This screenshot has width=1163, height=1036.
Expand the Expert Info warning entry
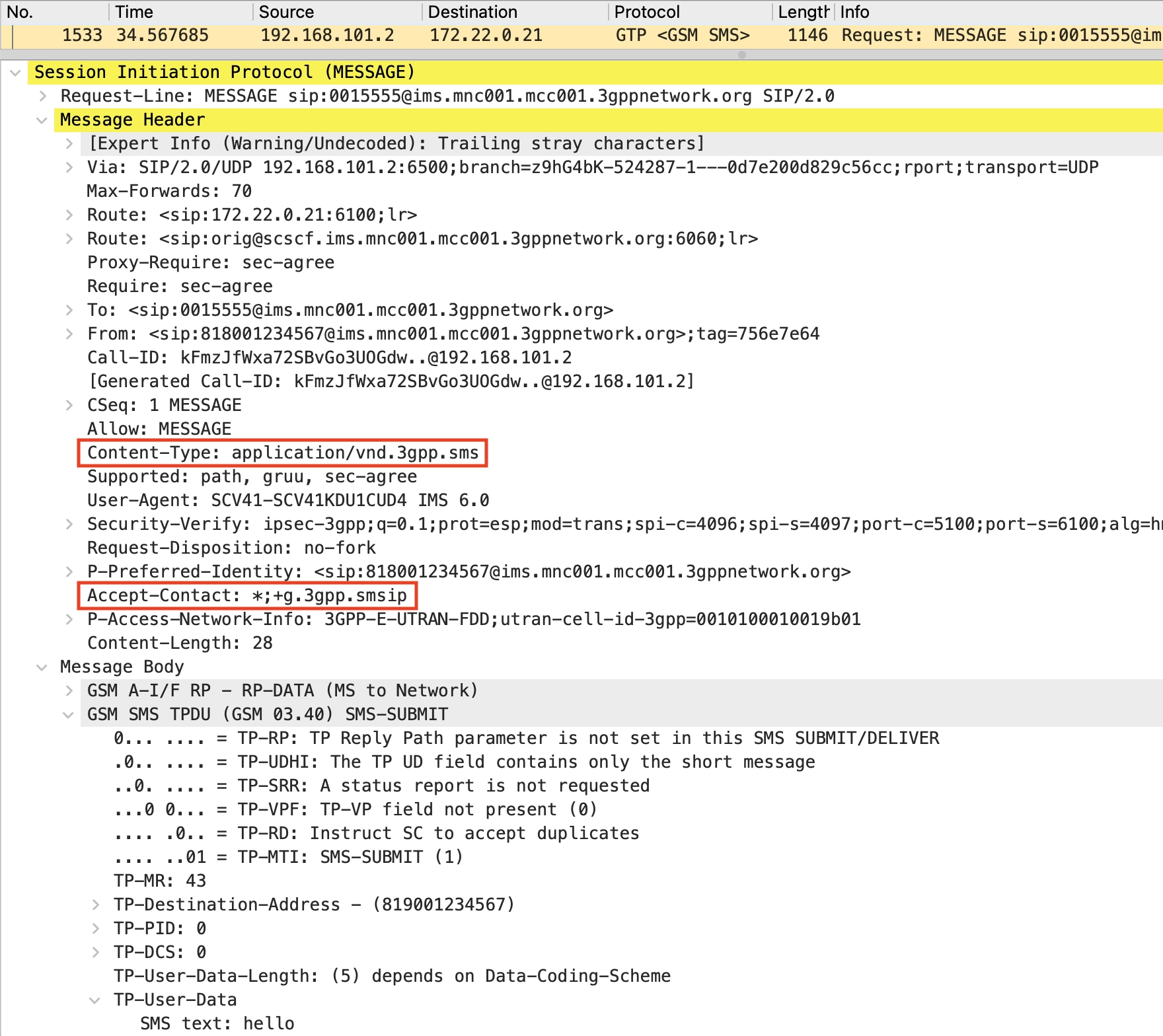(69, 144)
